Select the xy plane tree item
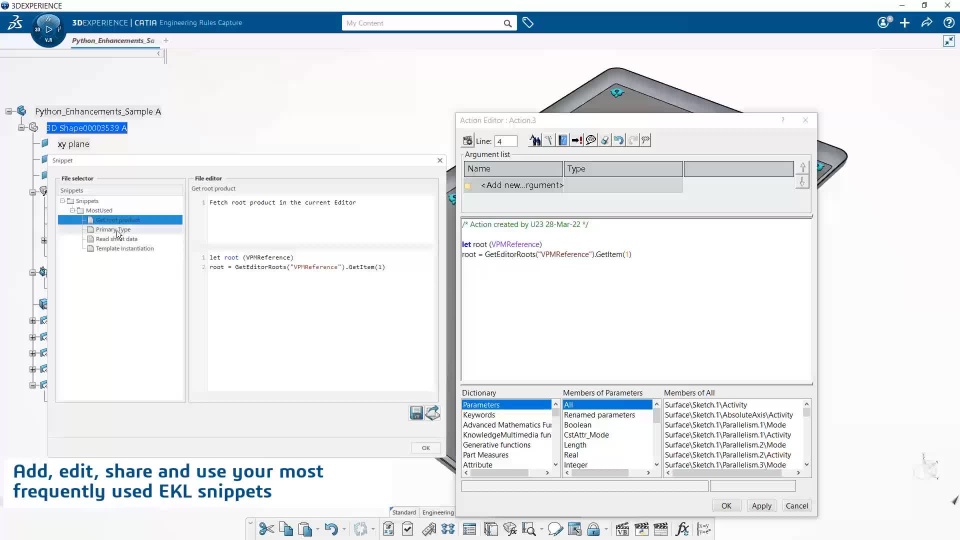Image resolution: width=960 pixels, height=540 pixels. pos(73,144)
